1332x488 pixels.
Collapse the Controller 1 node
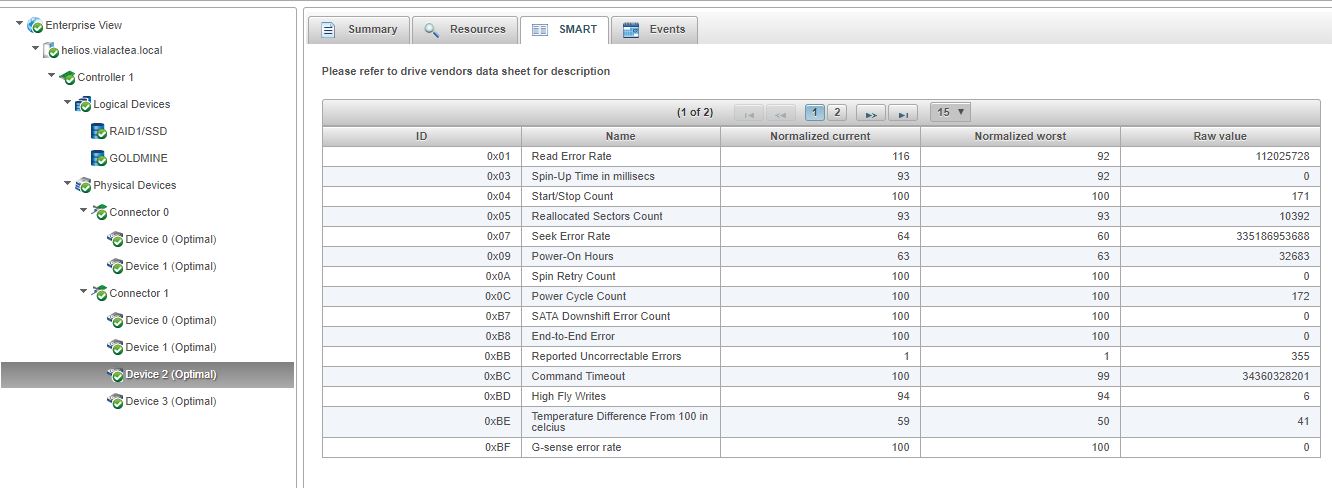(52, 75)
